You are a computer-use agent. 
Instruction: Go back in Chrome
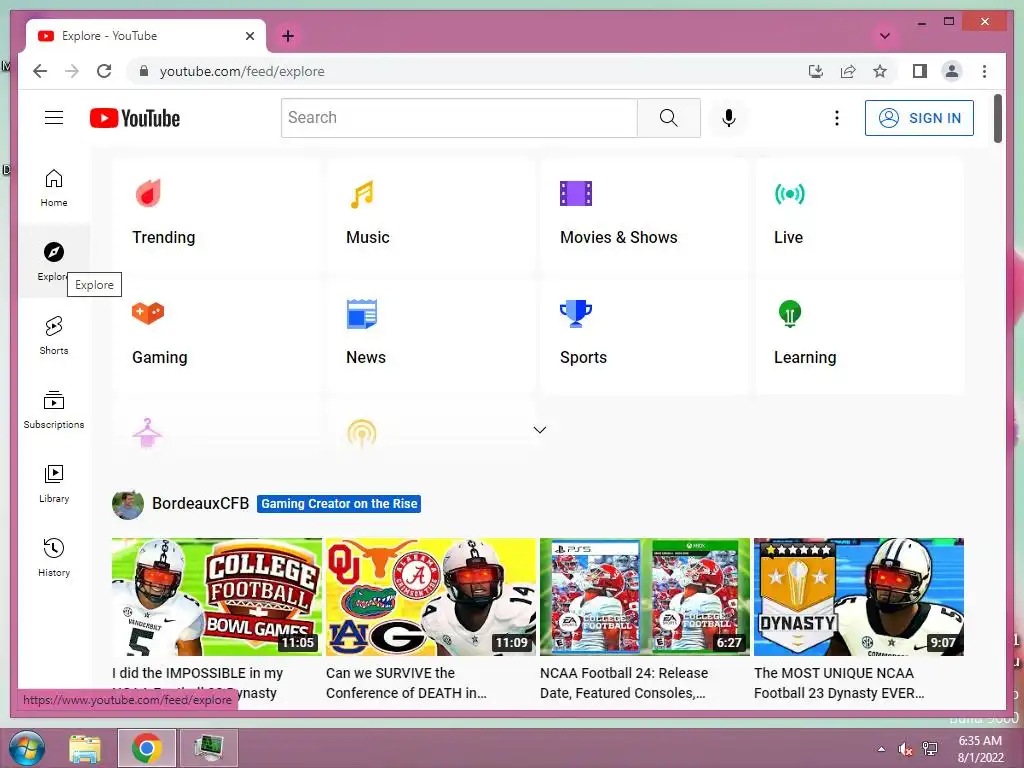[x=40, y=71]
